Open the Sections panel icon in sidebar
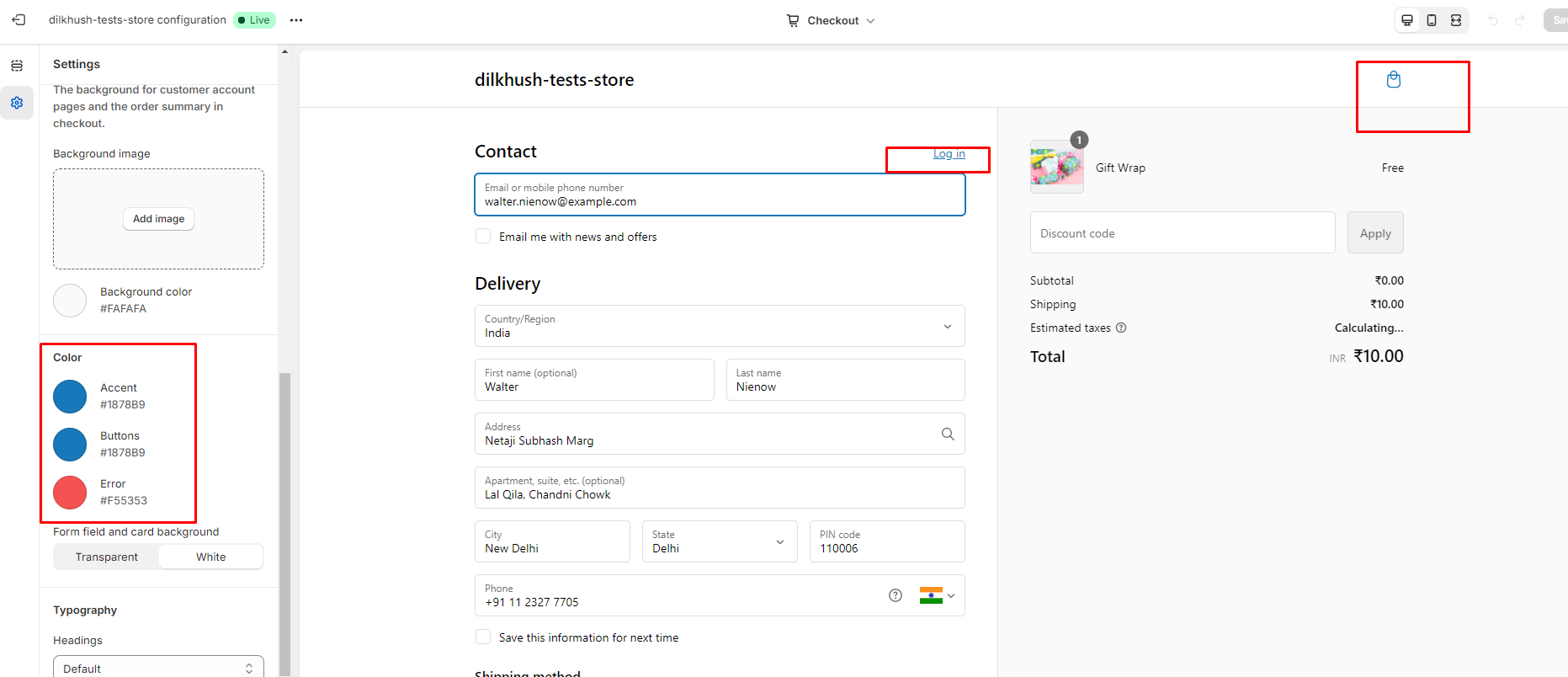This screenshot has height=677, width=1568. [17, 66]
